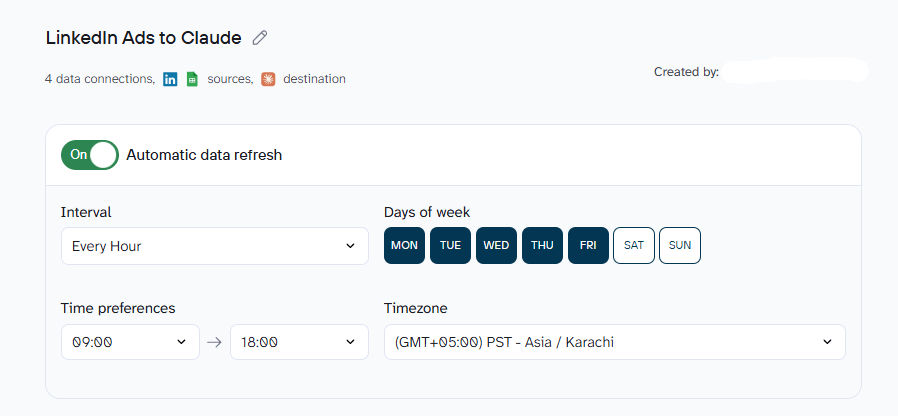The width and height of the screenshot is (898, 416).
Task: Click the Created by label
Action: (x=686, y=72)
